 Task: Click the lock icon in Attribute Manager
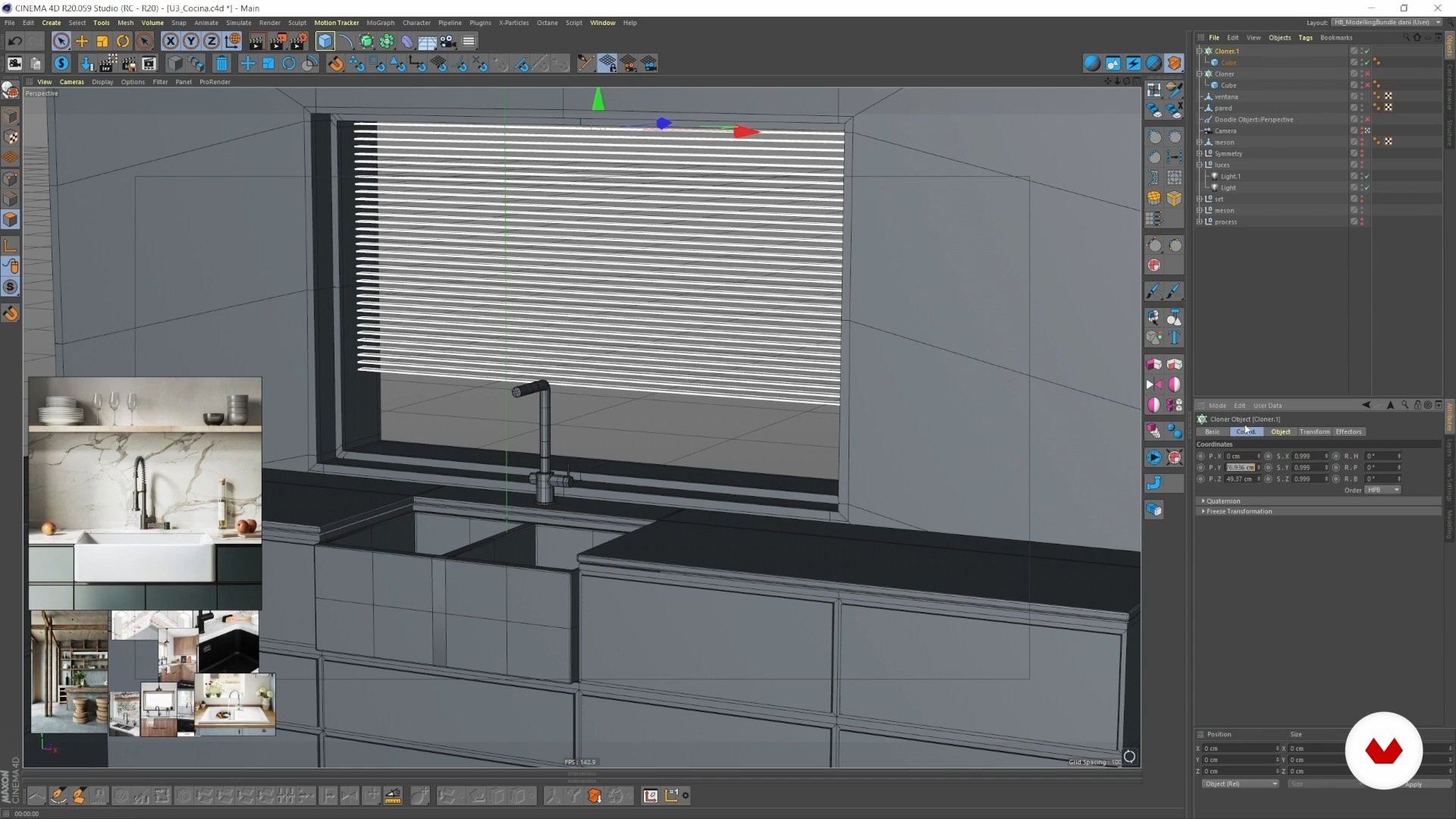(x=1417, y=405)
